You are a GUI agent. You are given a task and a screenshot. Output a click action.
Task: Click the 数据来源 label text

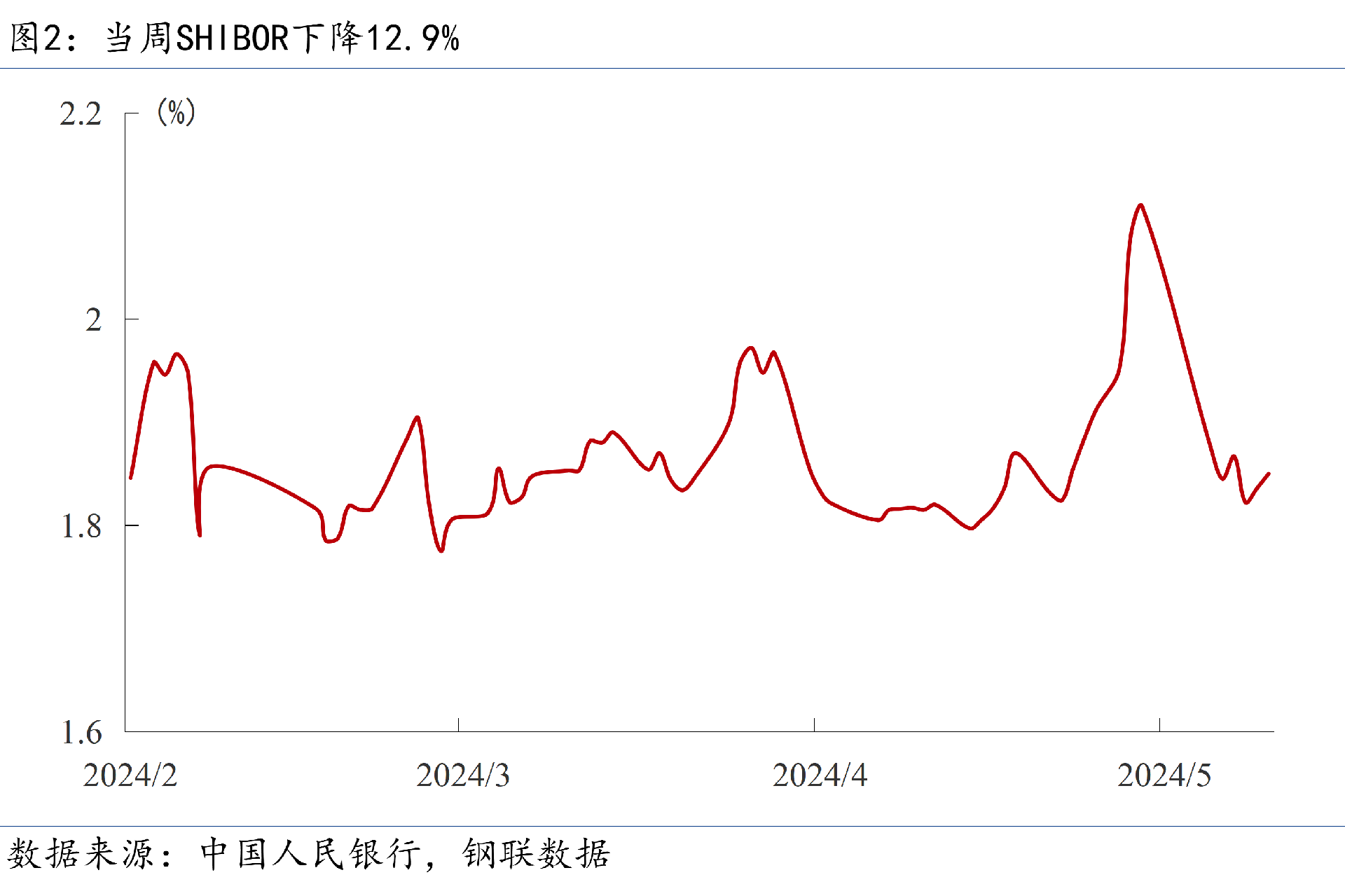tap(81, 854)
